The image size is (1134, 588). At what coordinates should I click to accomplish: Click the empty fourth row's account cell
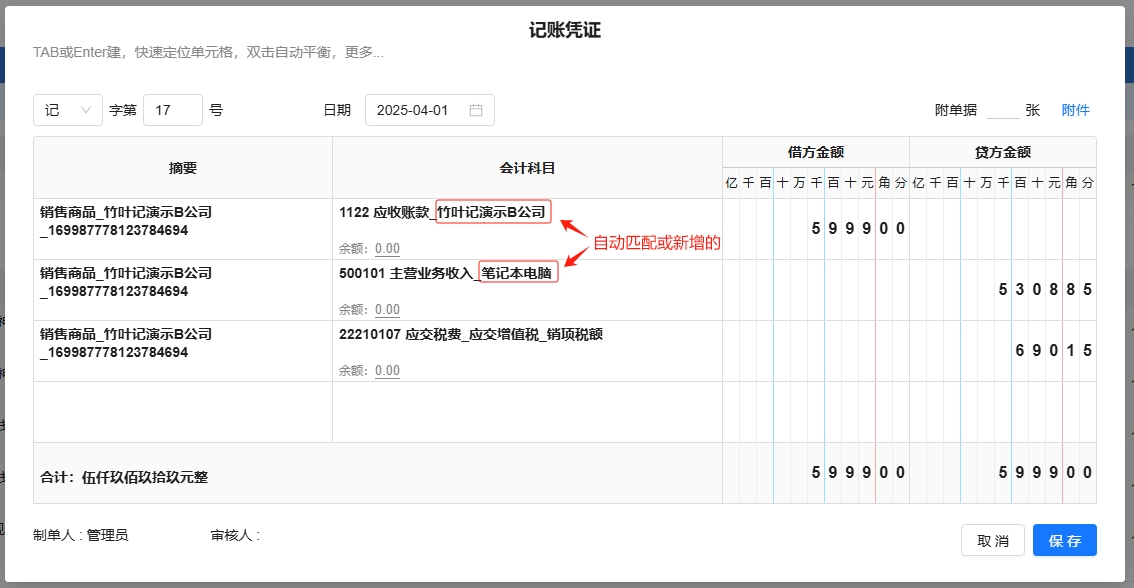[x=527, y=411]
